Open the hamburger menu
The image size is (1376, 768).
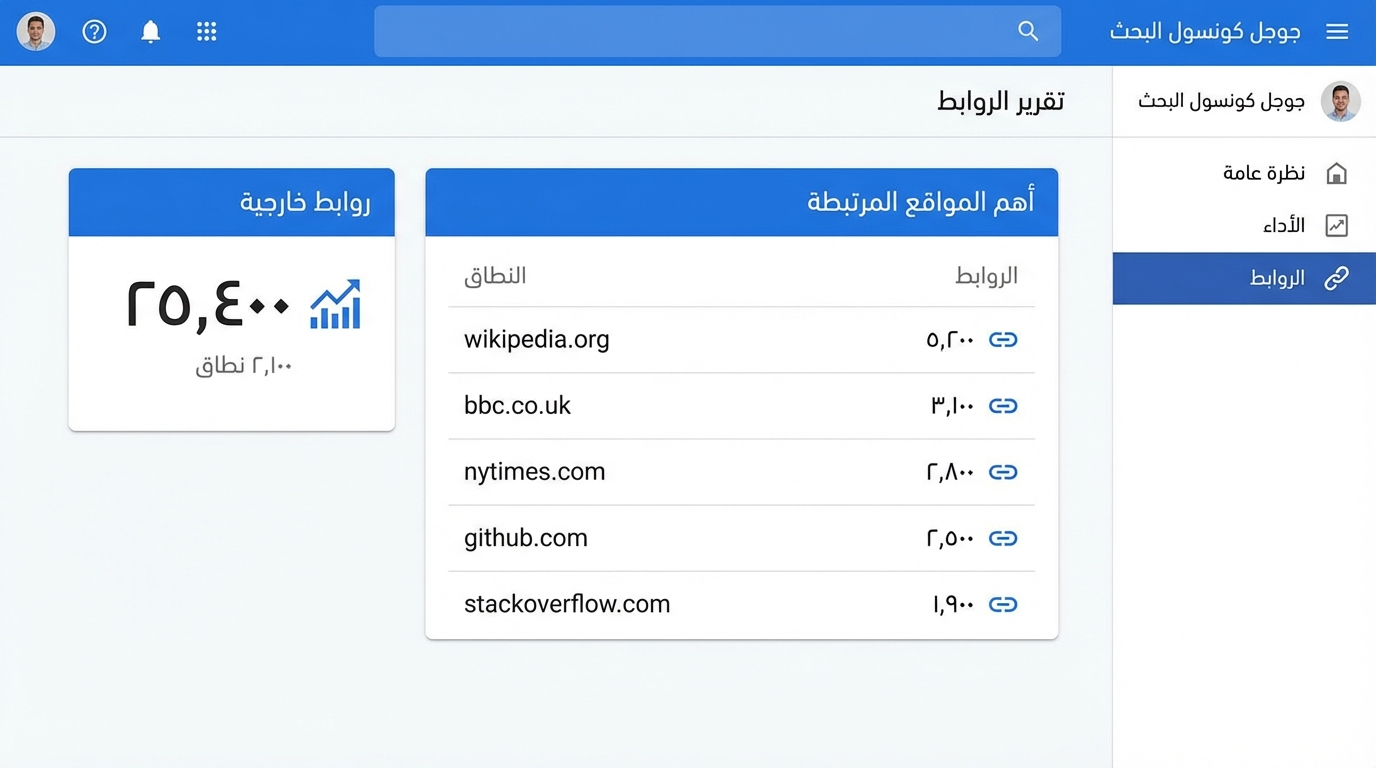click(x=1337, y=31)
